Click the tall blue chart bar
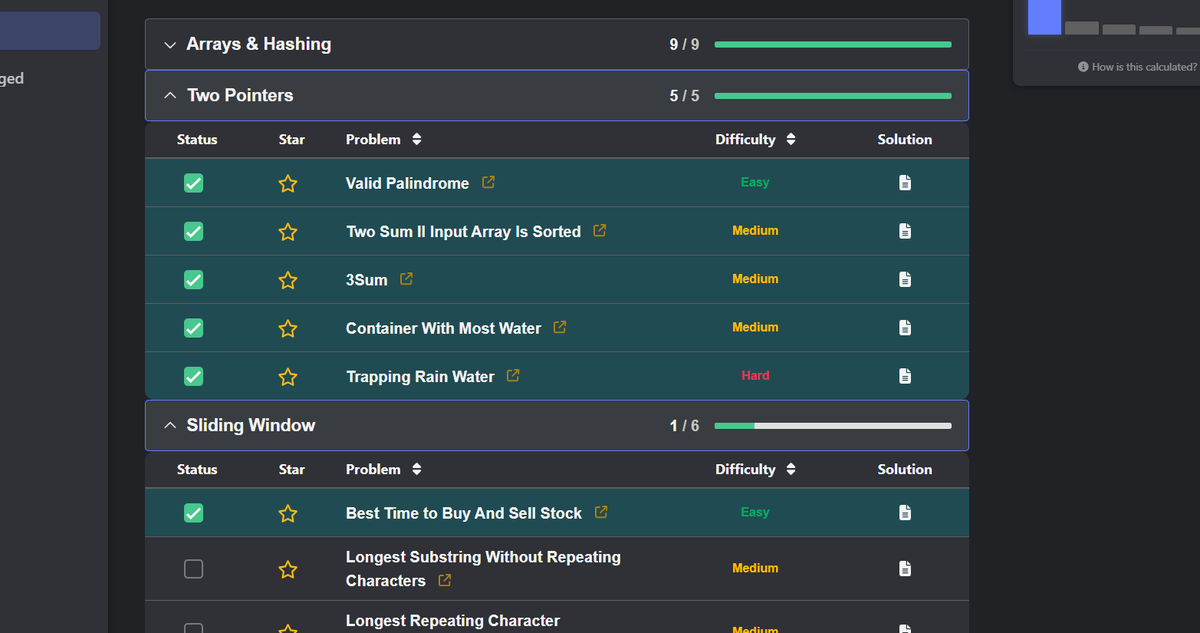Image resolution: width=1200 pixels, height=633 pixels. click(1044, 17)
